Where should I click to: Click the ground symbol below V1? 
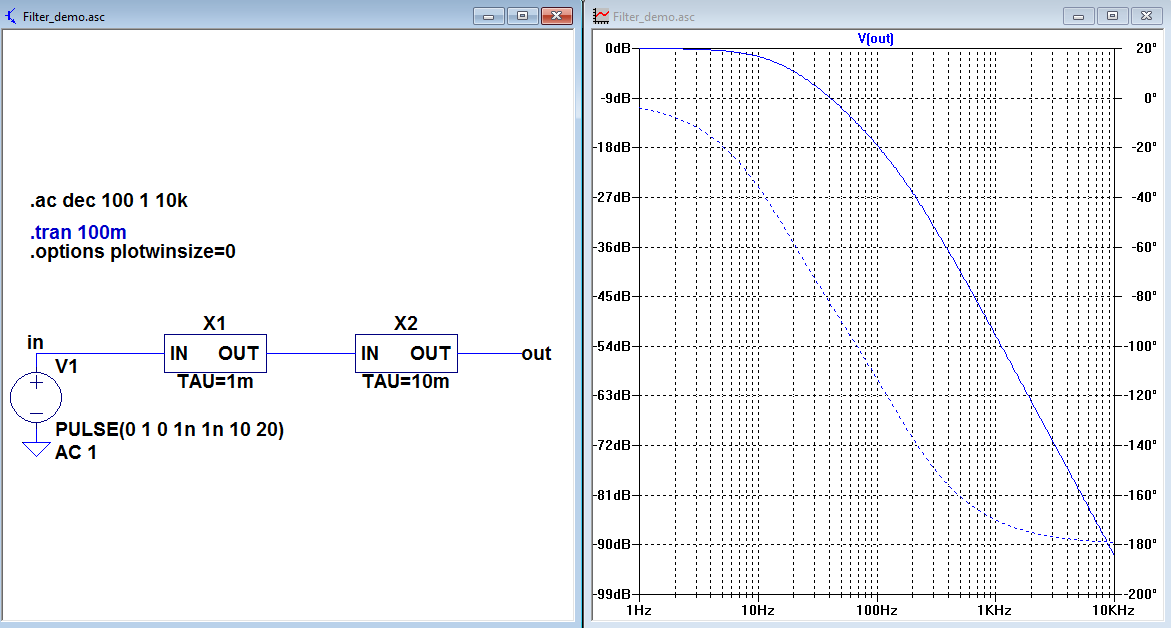pyautogui.click(x=36, y=449)
